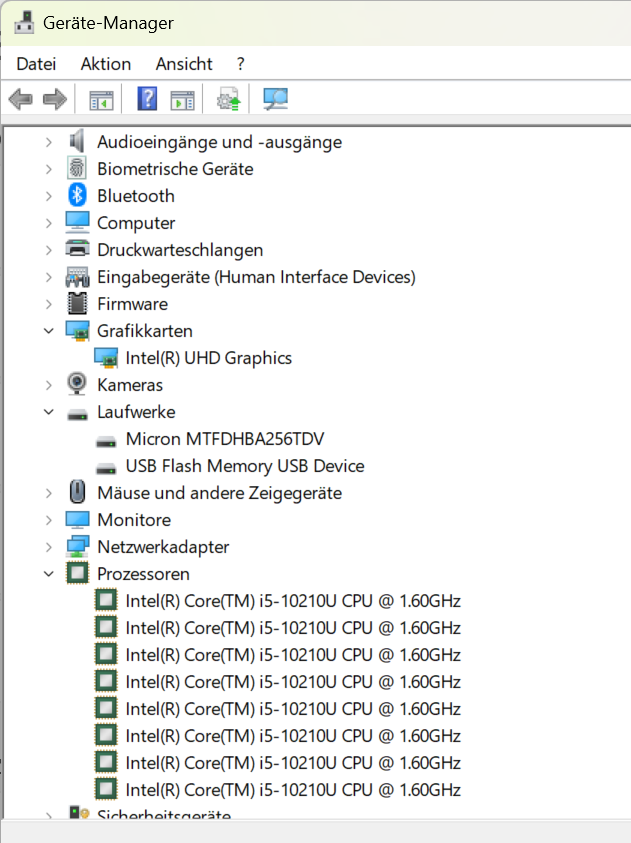Image resolution: width=631 pixels, height=843 pixels.
Task: Click the scan for hardware changes icon
Action: coord(275,99)
